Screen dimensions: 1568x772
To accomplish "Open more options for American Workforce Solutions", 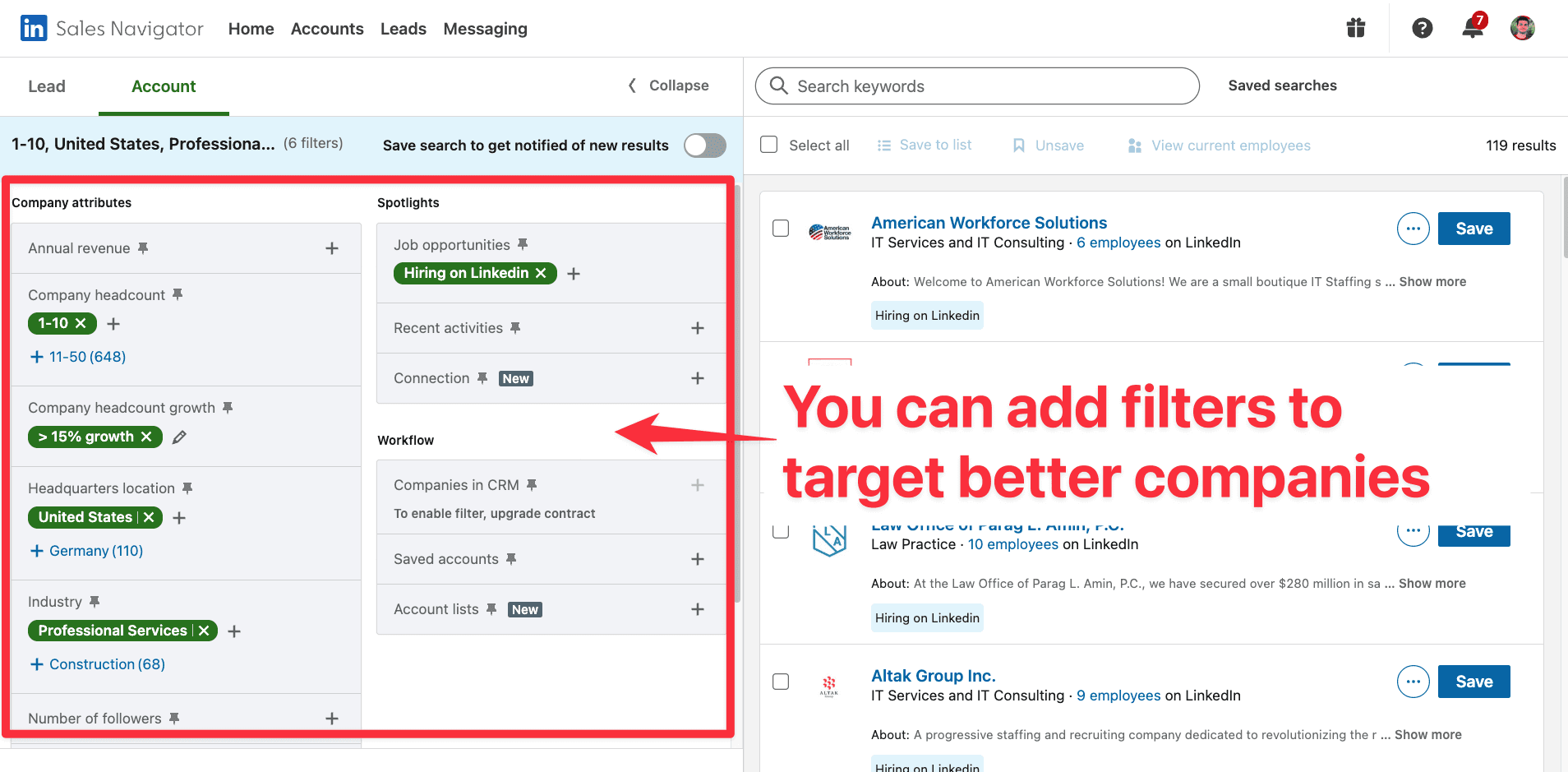I will point(1414,229).
